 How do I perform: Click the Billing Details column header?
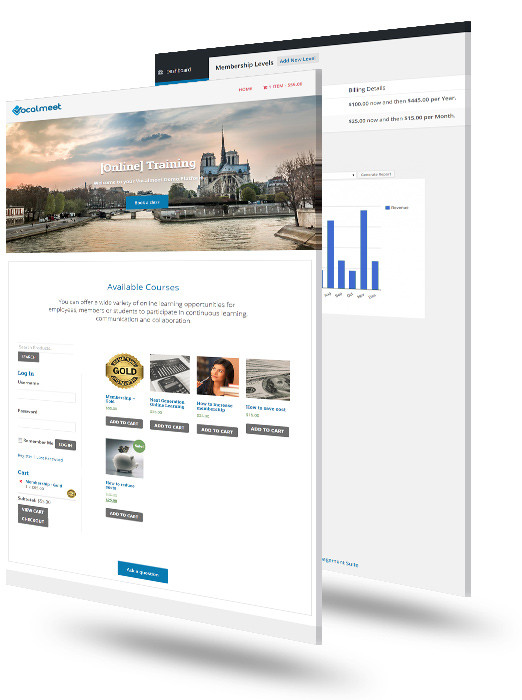(367, 89)
